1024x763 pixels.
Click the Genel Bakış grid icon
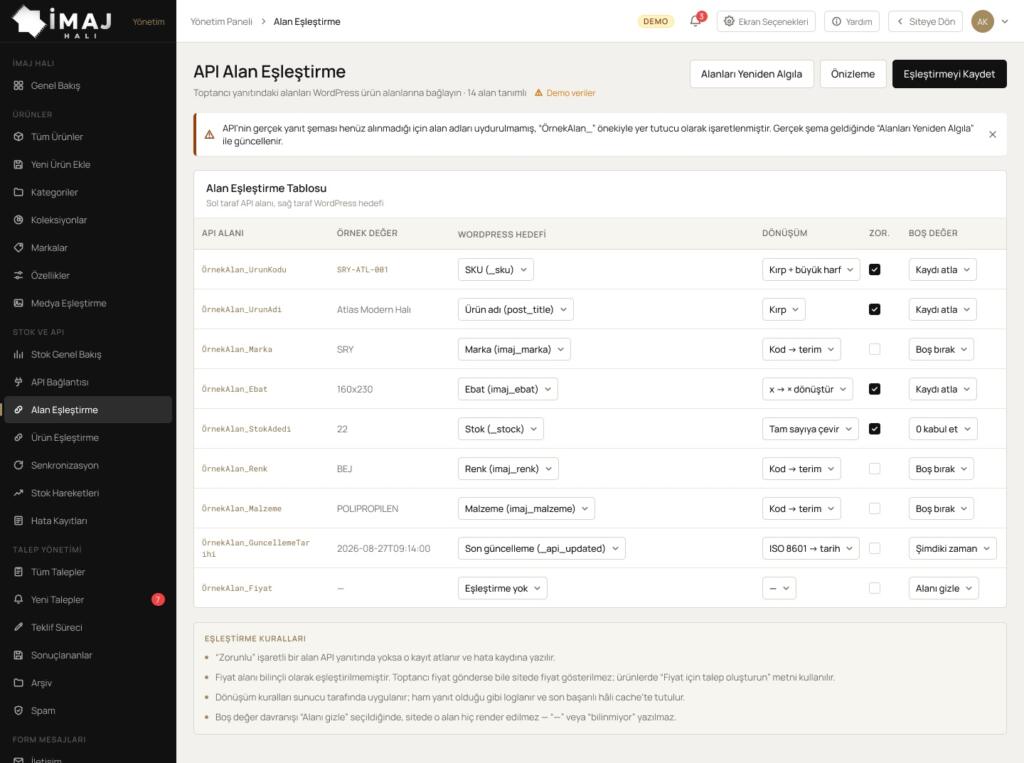click(18, 86)
